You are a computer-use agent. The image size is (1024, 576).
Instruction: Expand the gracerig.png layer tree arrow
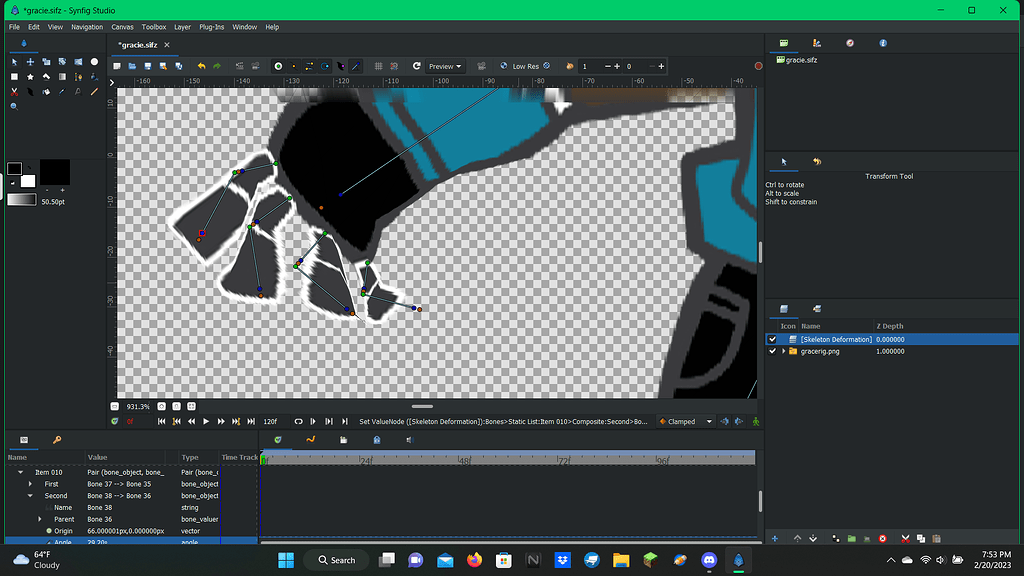coord(784,351)
